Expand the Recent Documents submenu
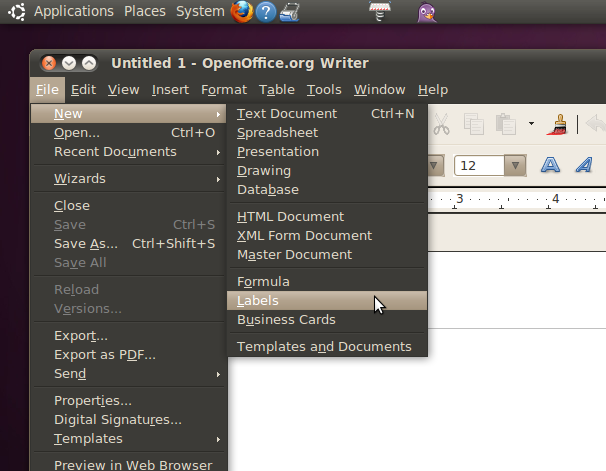This screenshot has height=471, width=606. point(128,151)
